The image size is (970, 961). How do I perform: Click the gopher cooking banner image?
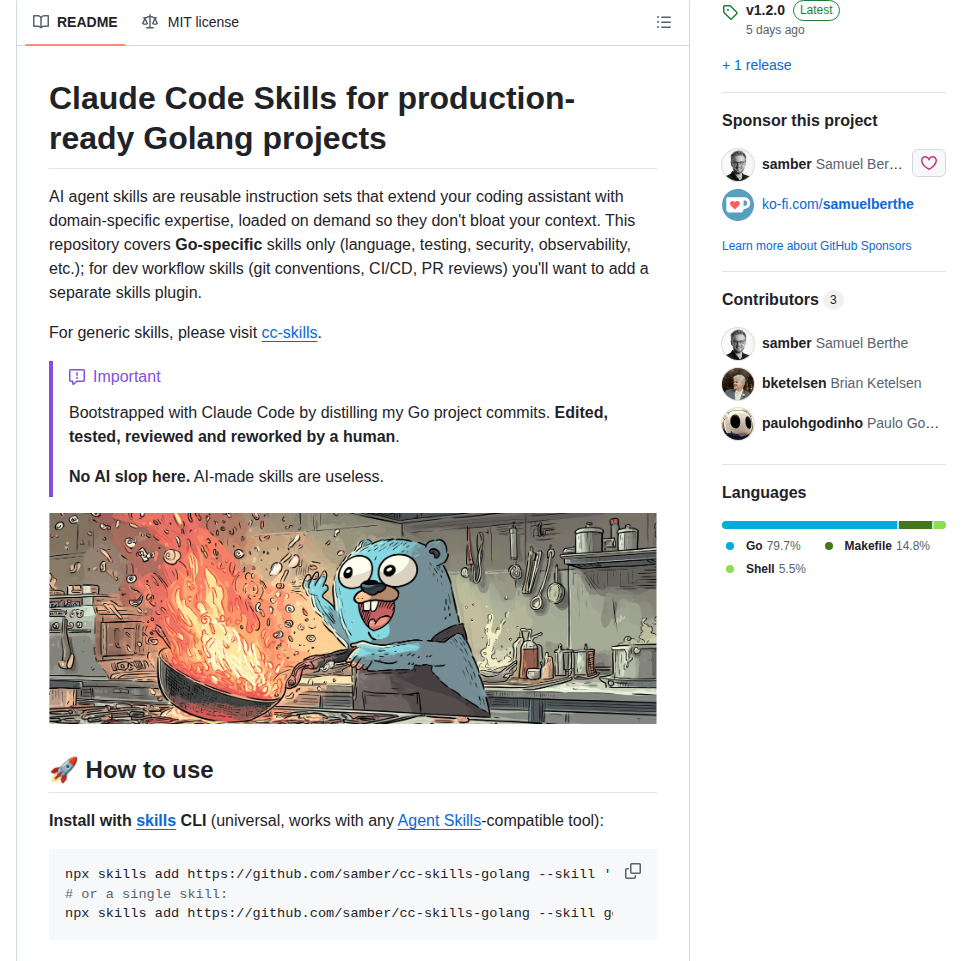click(353, 618)
